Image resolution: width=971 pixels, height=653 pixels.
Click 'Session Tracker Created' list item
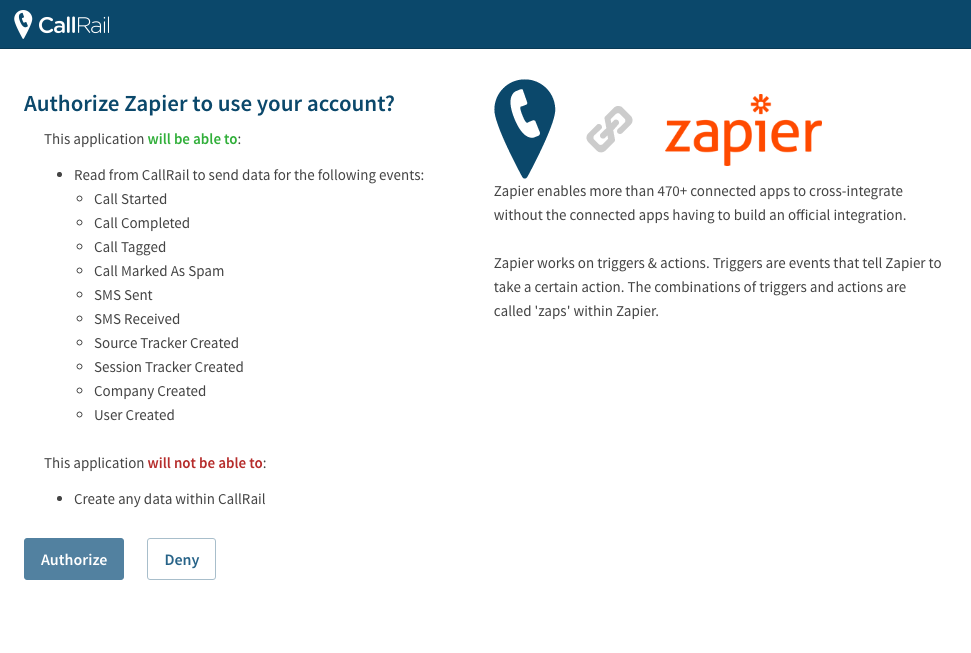(168, 367)
